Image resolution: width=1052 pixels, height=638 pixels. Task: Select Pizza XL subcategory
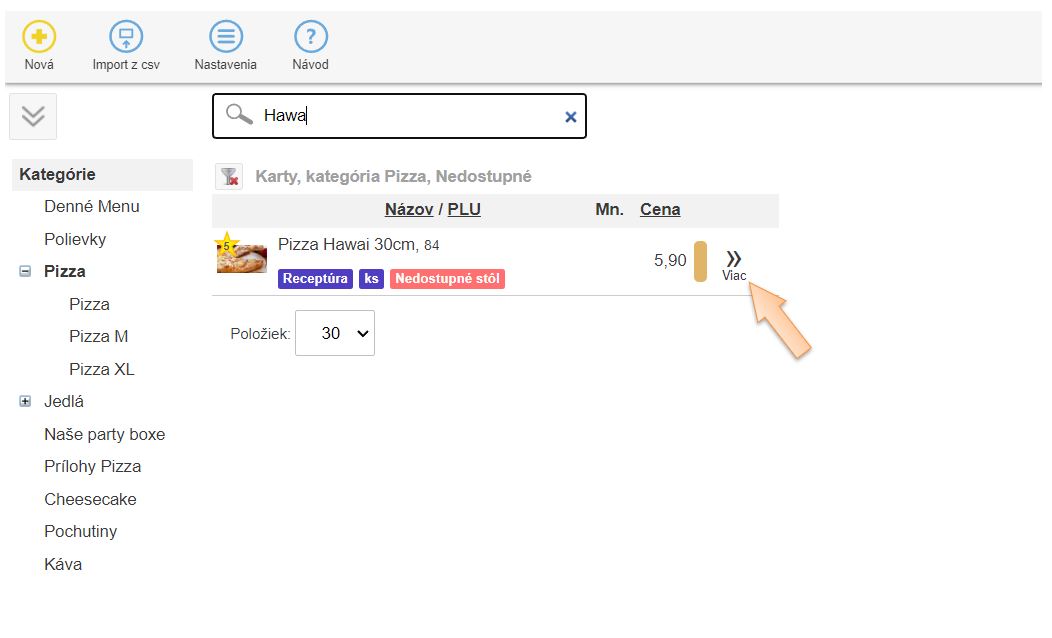pos(101,369)
